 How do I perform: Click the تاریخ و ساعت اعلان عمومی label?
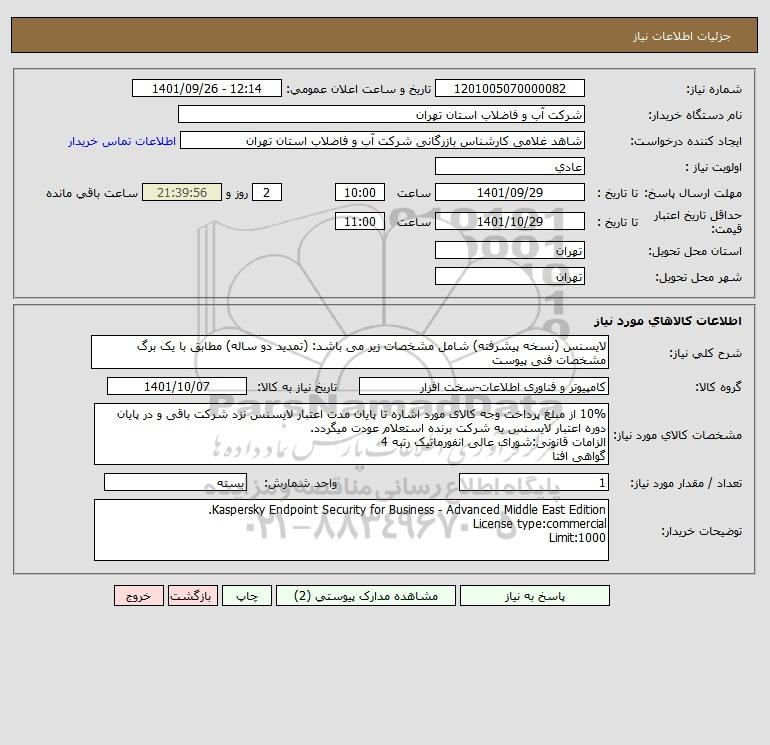pyautogui.click(x=358, y=89)
